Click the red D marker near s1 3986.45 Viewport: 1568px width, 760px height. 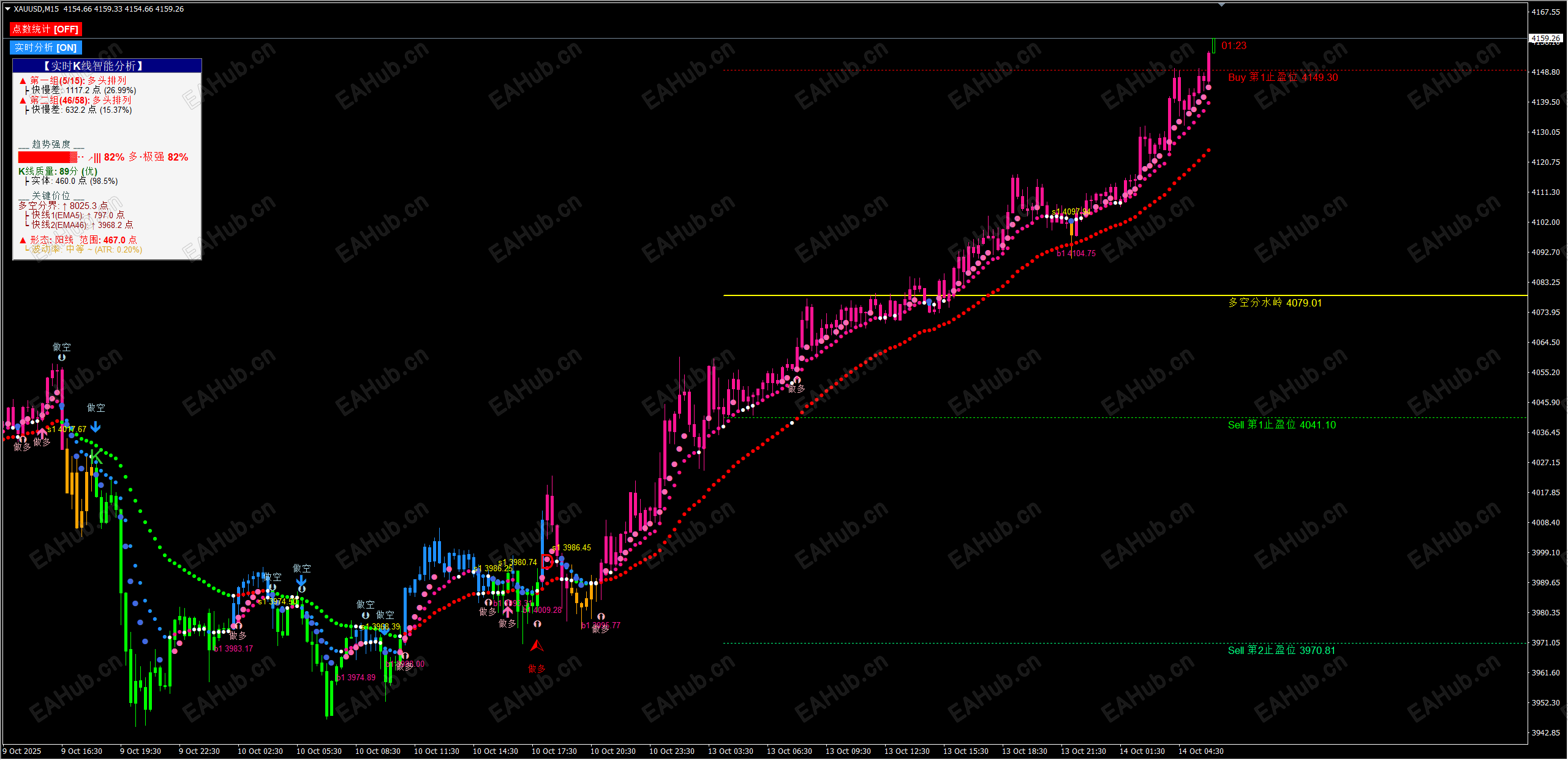click(547, 561)
